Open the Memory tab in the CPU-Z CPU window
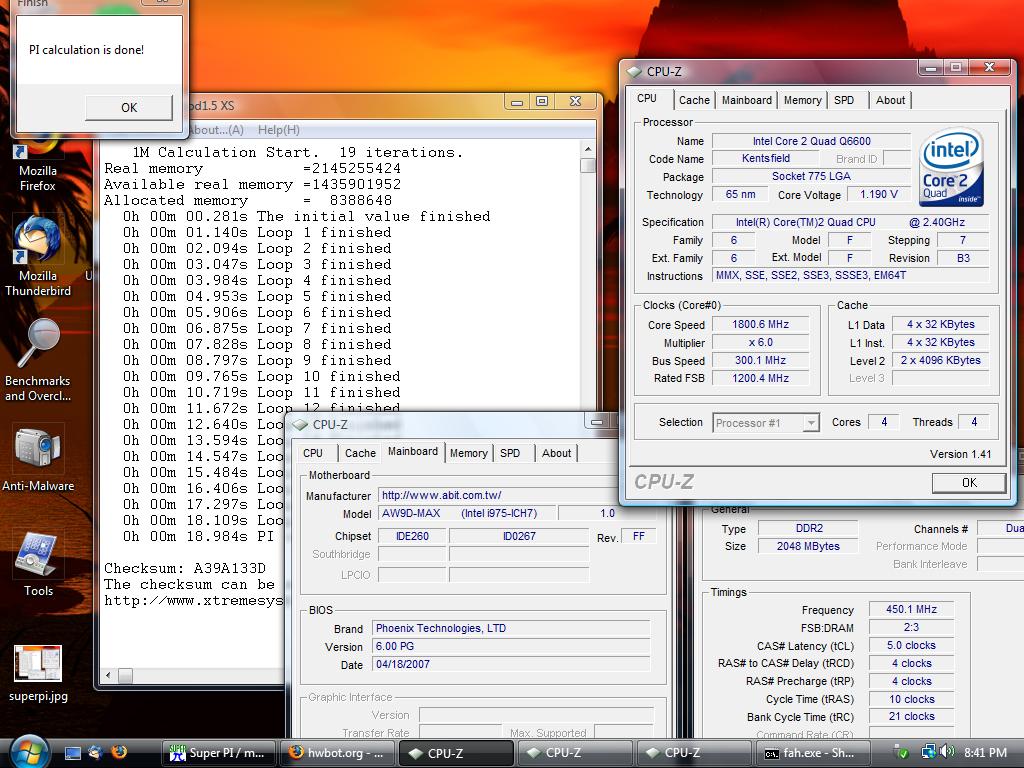1024x768 pixels. pyautogui.click(x=802, y=100)
